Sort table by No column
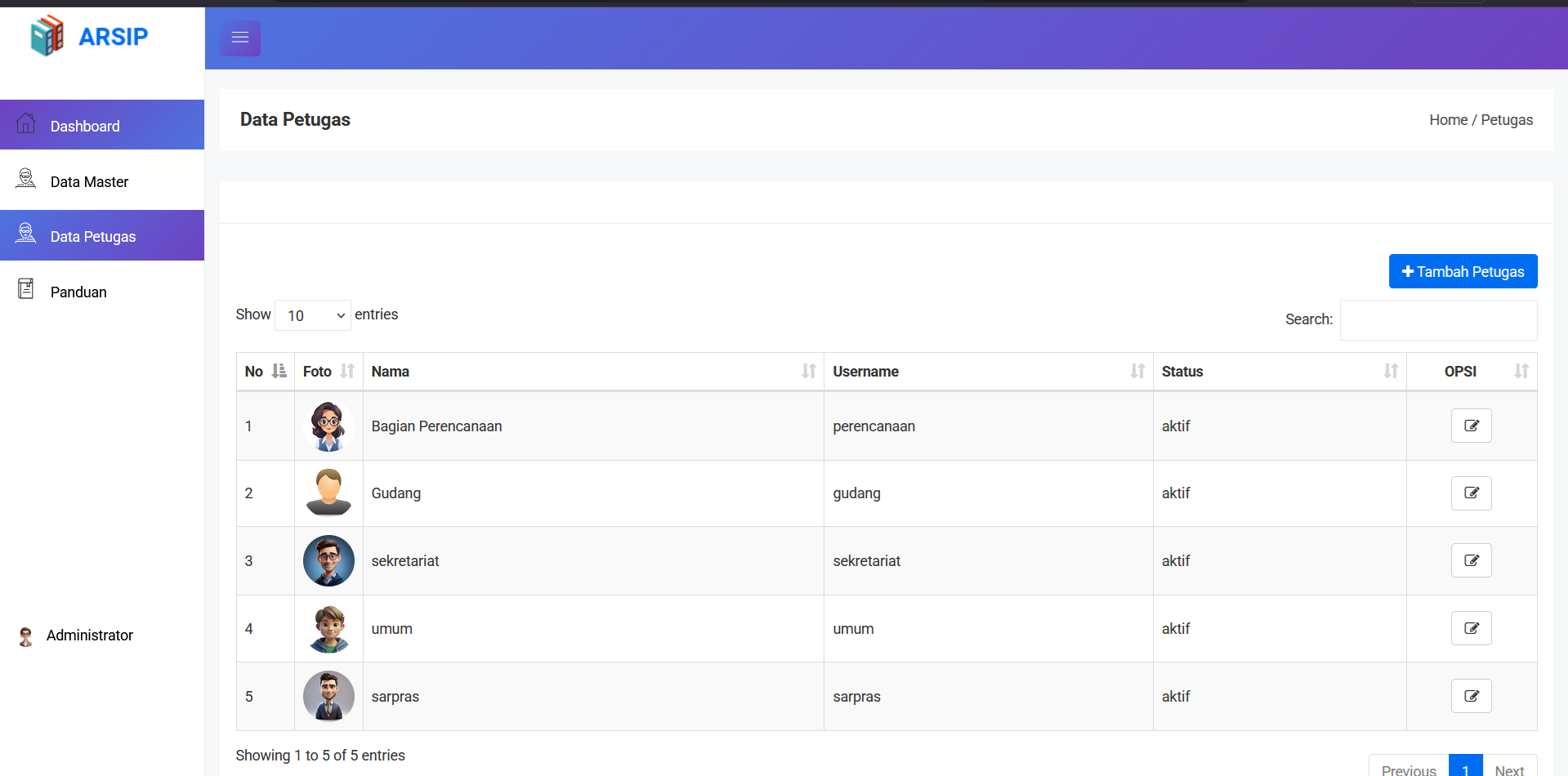 (x=266, y=372)
